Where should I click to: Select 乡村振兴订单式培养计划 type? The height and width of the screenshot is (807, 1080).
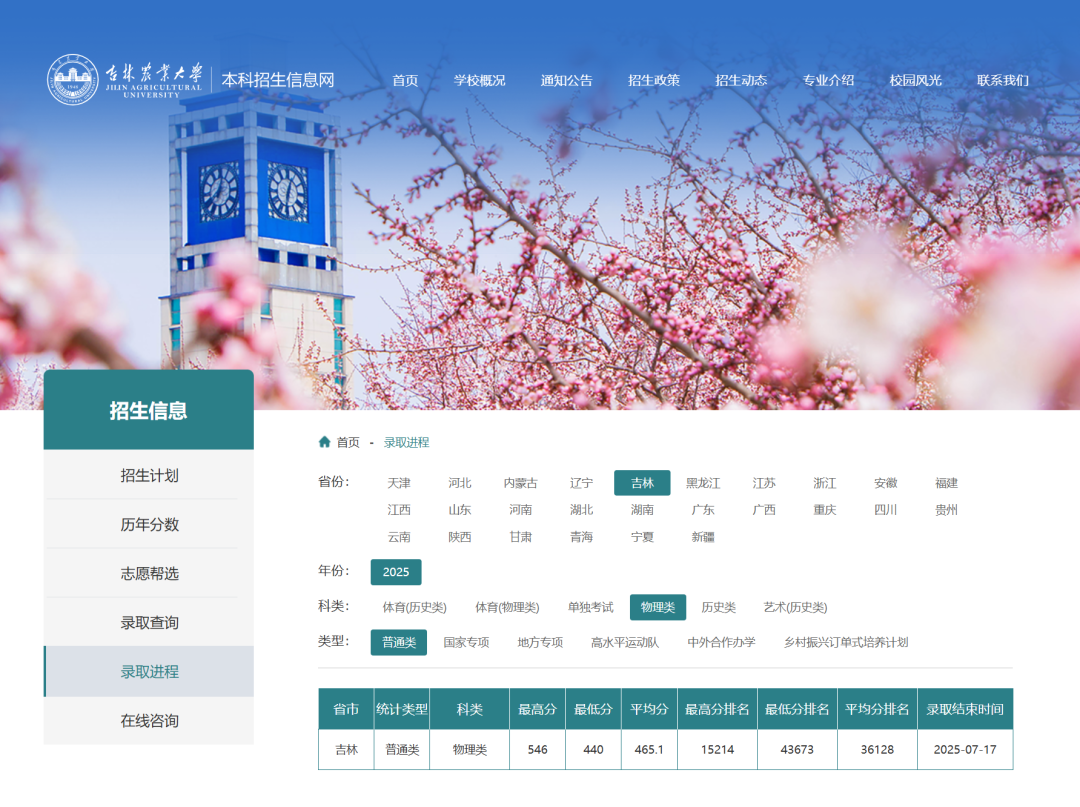[845, 643]
